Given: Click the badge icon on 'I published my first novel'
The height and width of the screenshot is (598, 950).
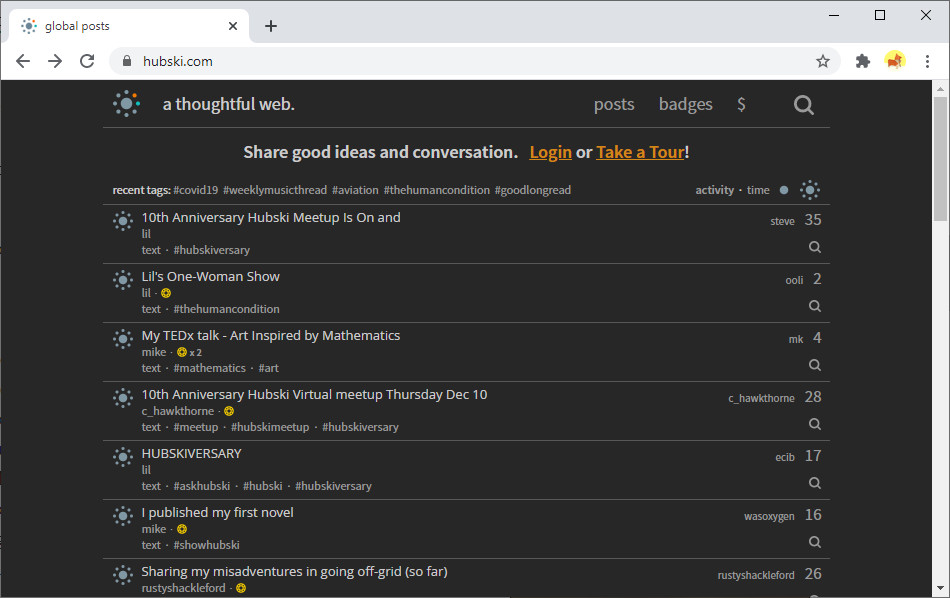Looking at the screenshot, I should pos(182,530).
